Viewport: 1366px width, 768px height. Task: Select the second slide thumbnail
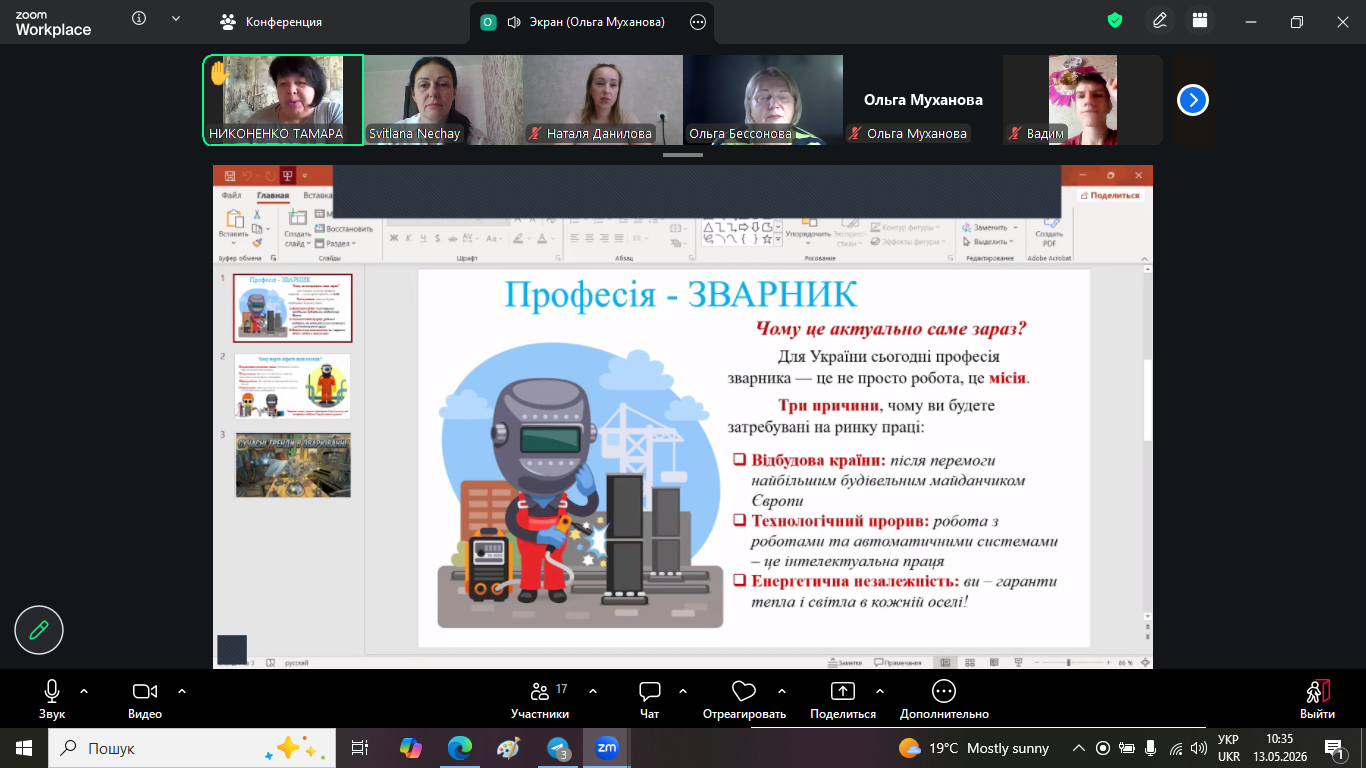click(293, 386)
